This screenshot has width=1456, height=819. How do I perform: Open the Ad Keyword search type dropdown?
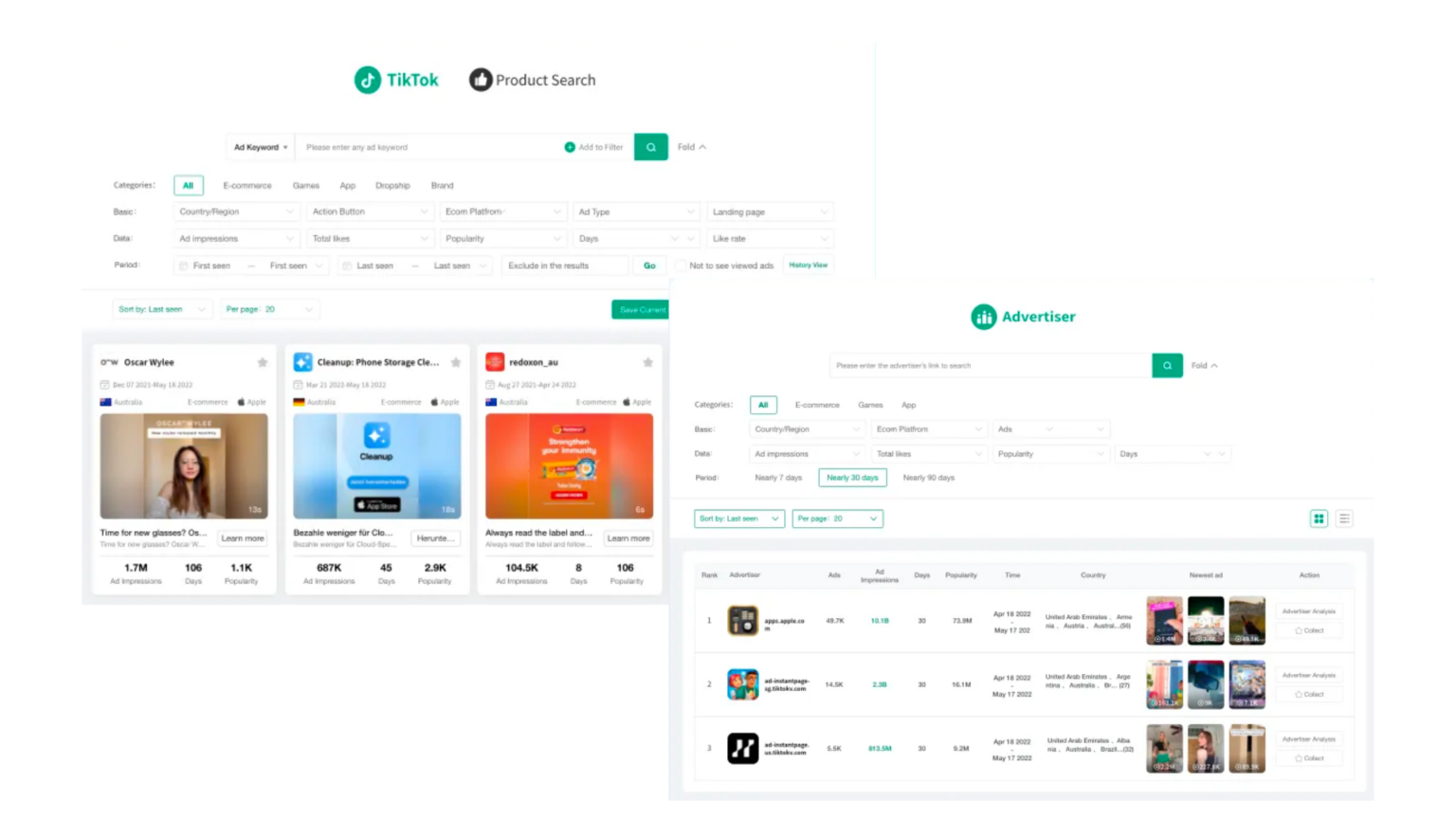pos(261,147)
